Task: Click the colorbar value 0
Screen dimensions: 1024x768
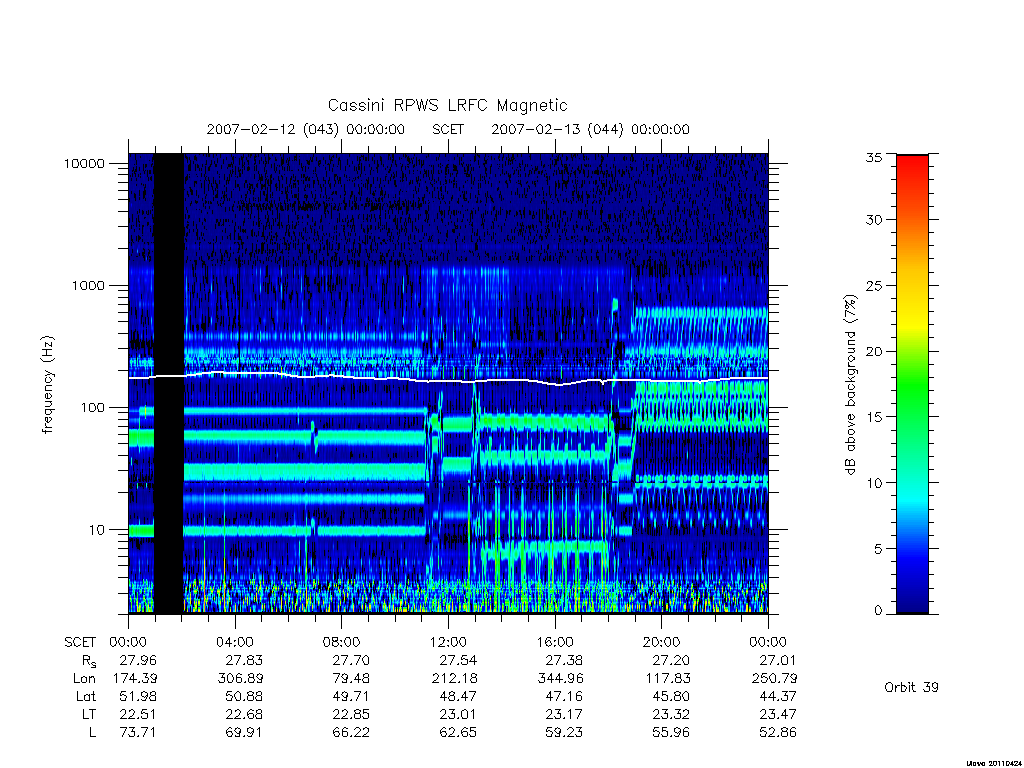Action: click(878, 611)
